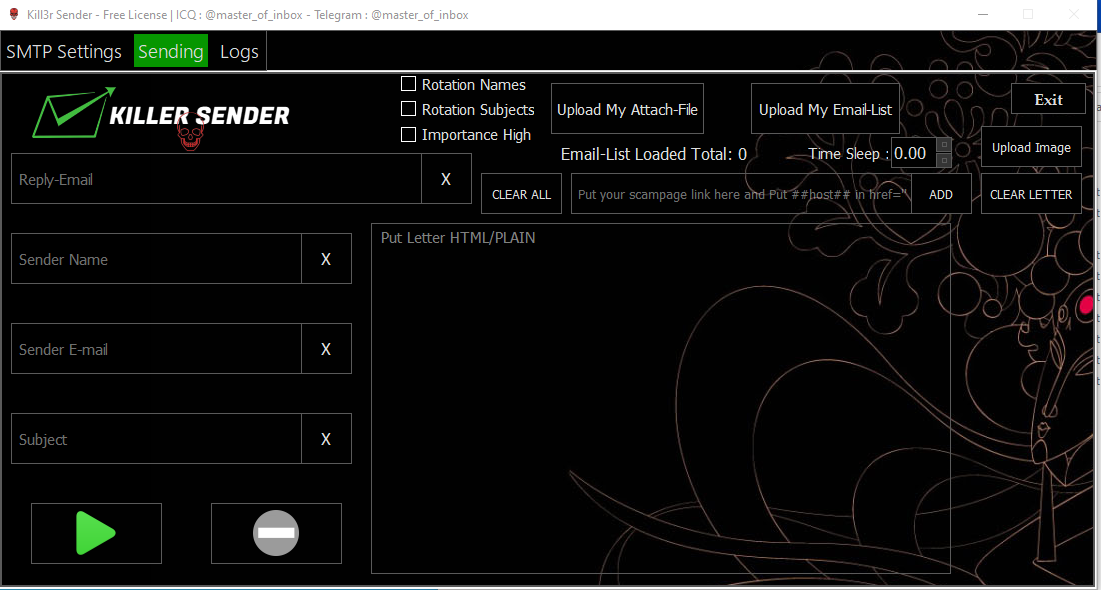This screenshot has height=590, width=1101.
Task: Increase Time Sleep with the up arrow
Action: click(x=944, y=145)
